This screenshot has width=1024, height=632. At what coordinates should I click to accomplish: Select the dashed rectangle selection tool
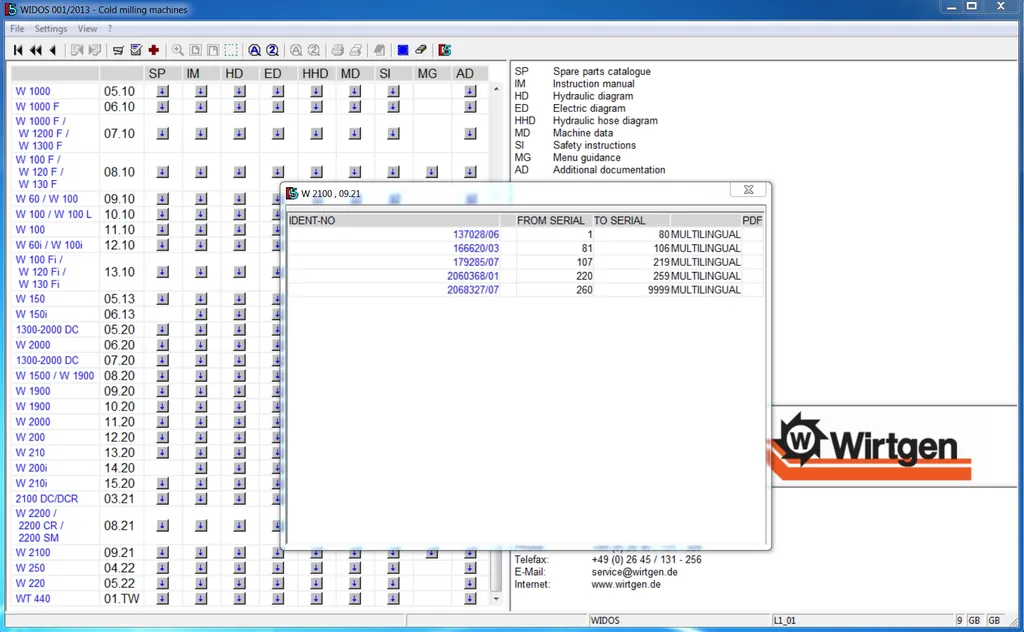point(231,50)
